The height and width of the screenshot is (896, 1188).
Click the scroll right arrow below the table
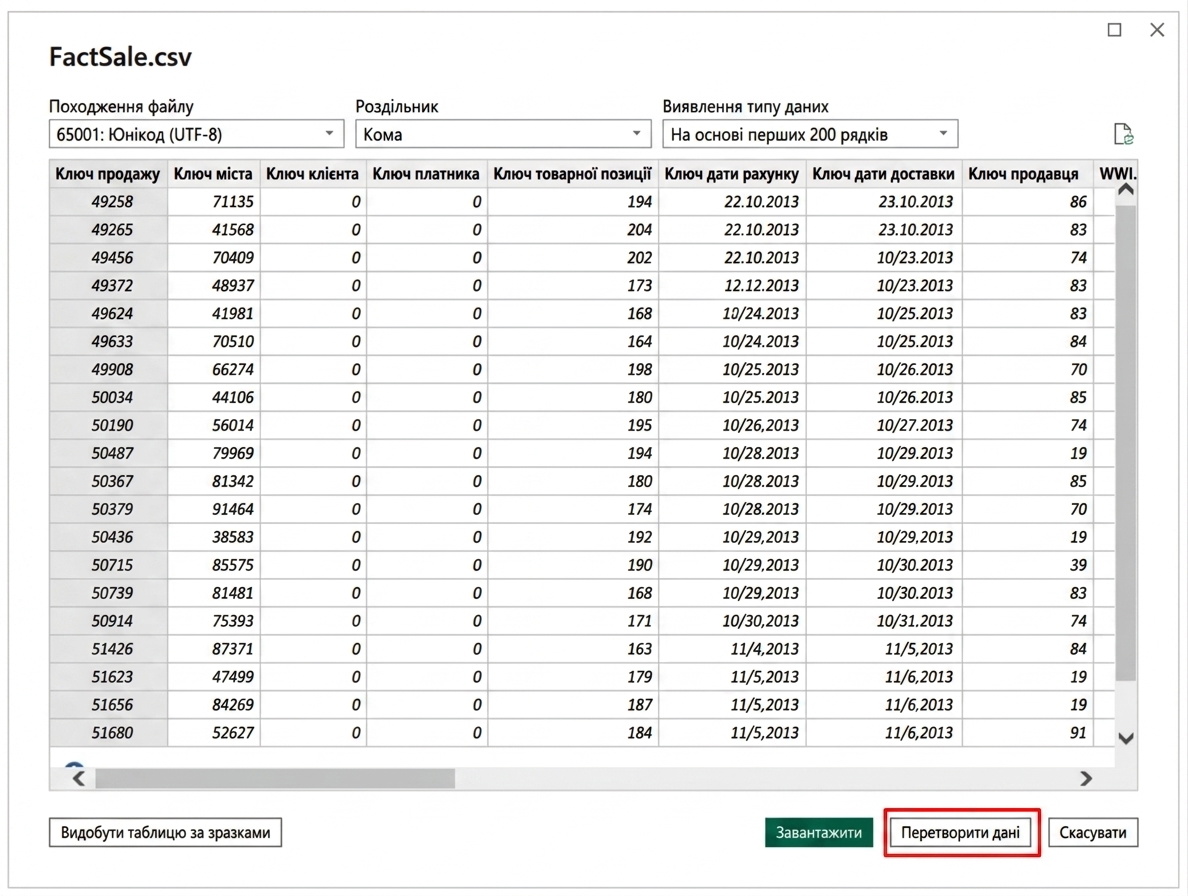(x=1086, y=778)
